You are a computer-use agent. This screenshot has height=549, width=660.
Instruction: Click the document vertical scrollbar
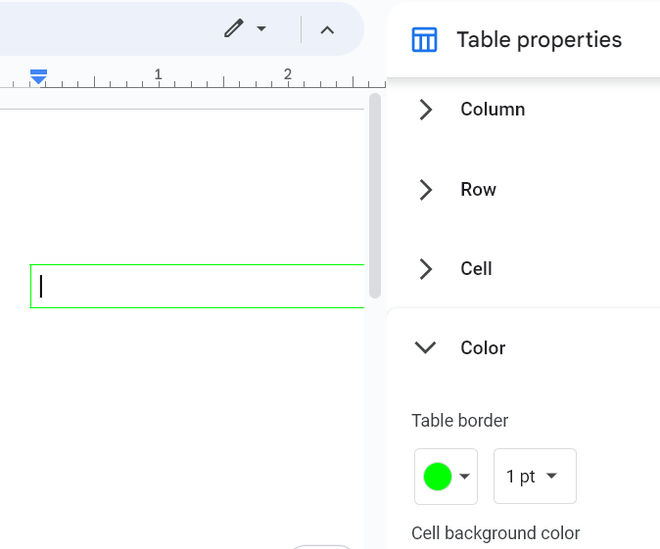[375, 195]
